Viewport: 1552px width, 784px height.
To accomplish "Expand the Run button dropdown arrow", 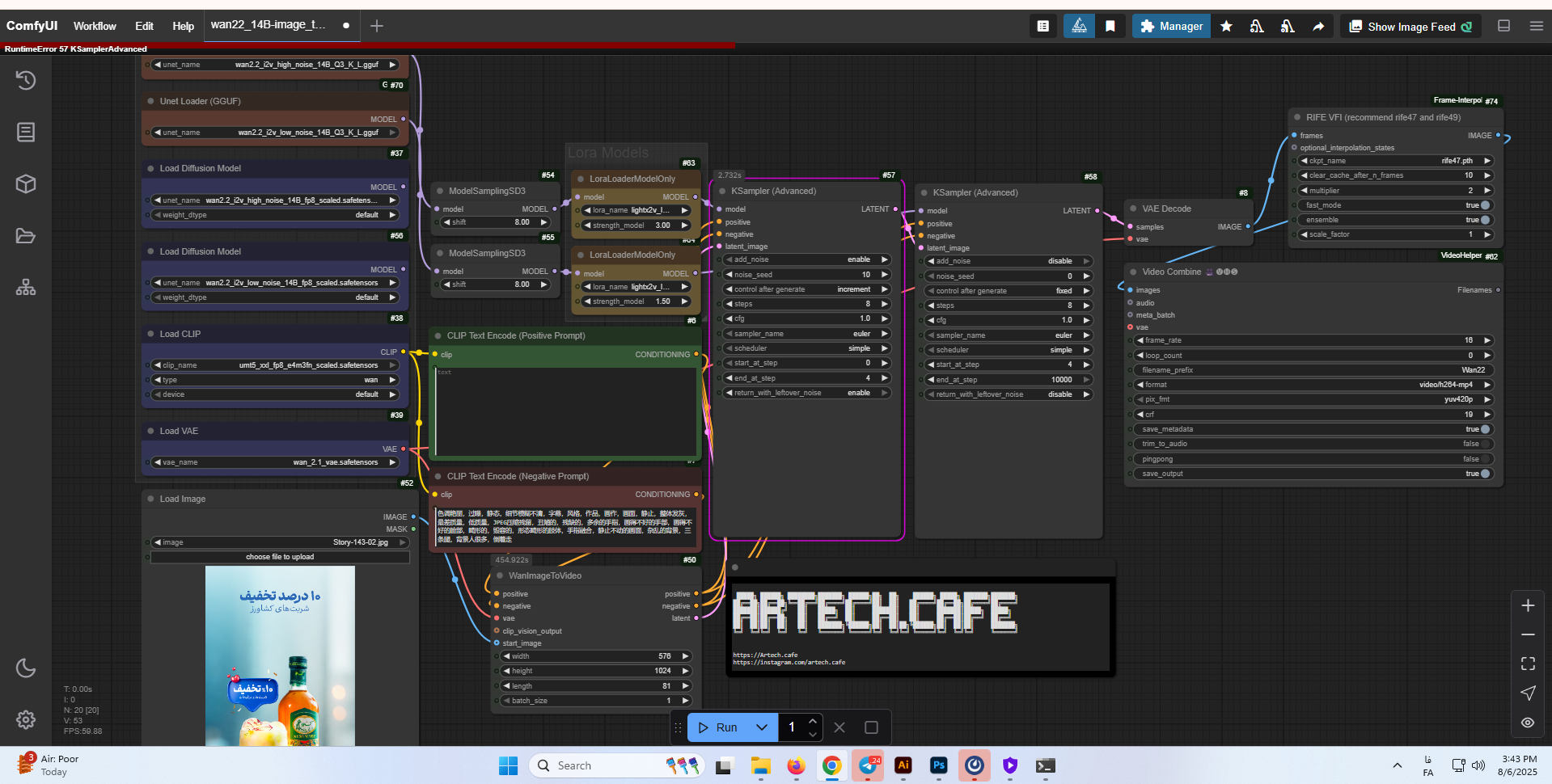I will pos(762,727).
